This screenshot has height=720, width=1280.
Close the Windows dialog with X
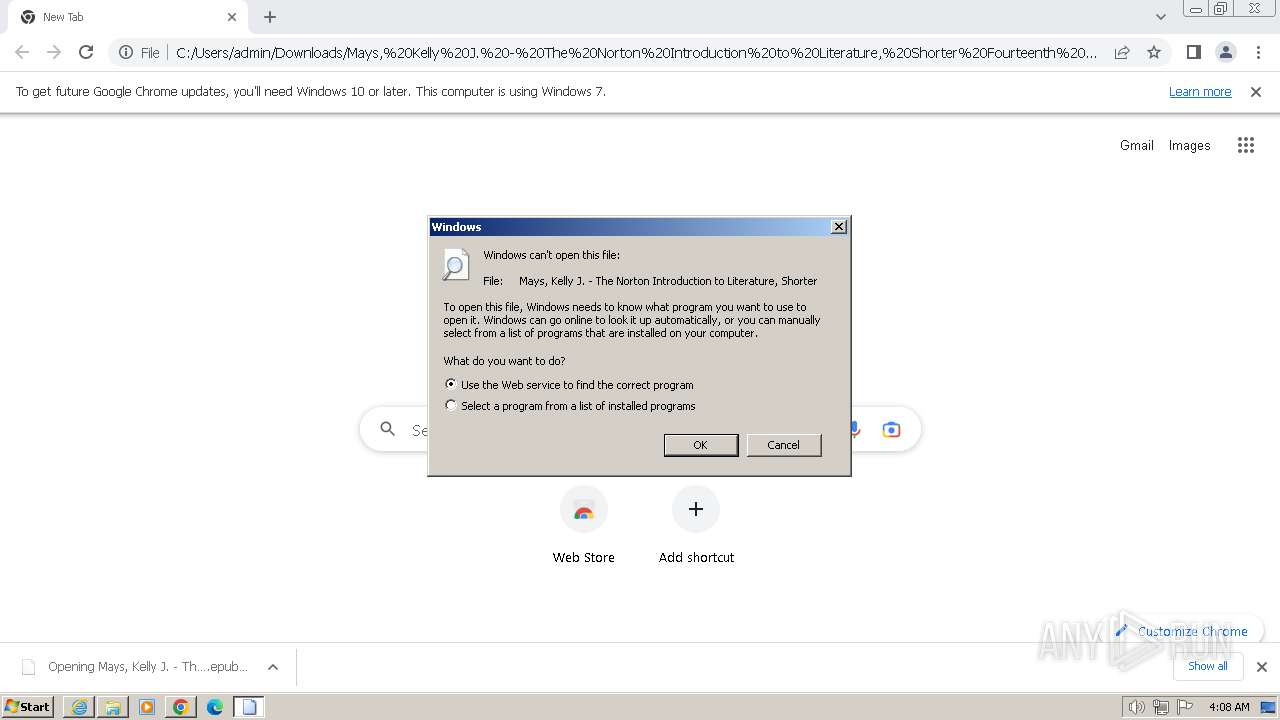[839, 227]
